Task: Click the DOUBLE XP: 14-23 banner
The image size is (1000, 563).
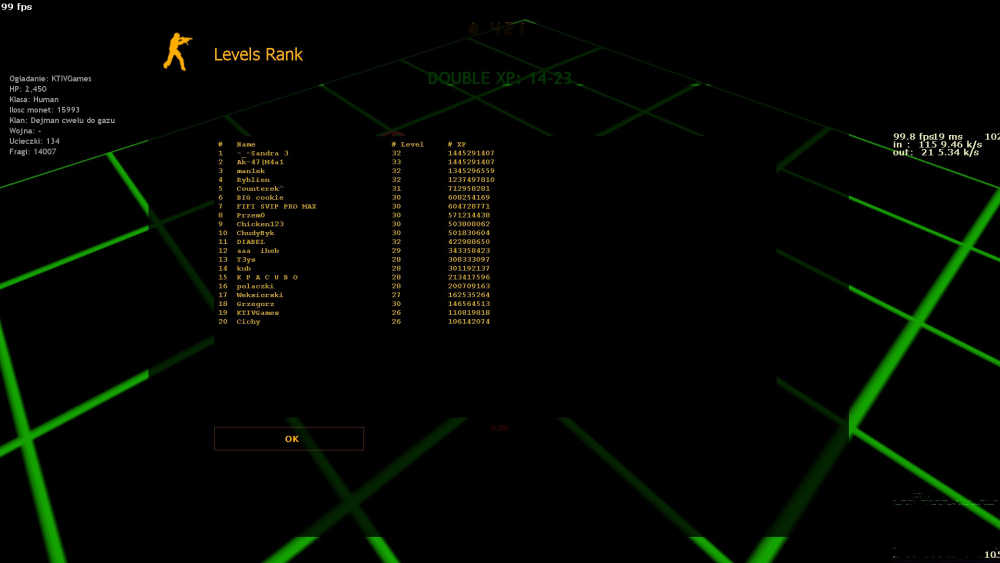Action: click(504, 78)
